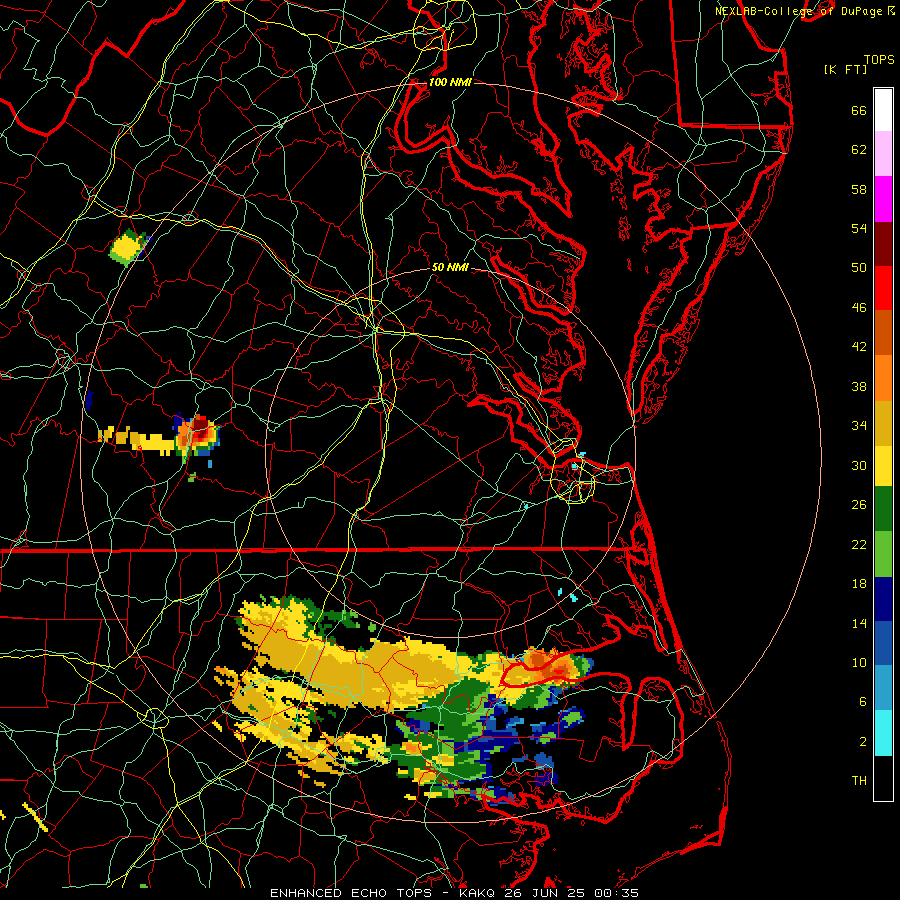The height and width of the screenshot is (900, 900).
Task: Pick the cyan legend swatch
Action: [883, 733]
